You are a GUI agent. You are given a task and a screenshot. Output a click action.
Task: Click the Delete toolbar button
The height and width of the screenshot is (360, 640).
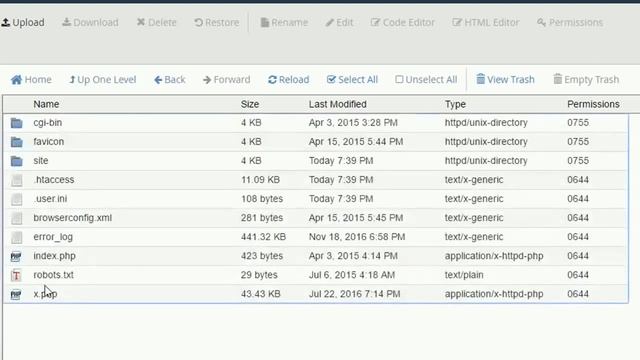157,22
